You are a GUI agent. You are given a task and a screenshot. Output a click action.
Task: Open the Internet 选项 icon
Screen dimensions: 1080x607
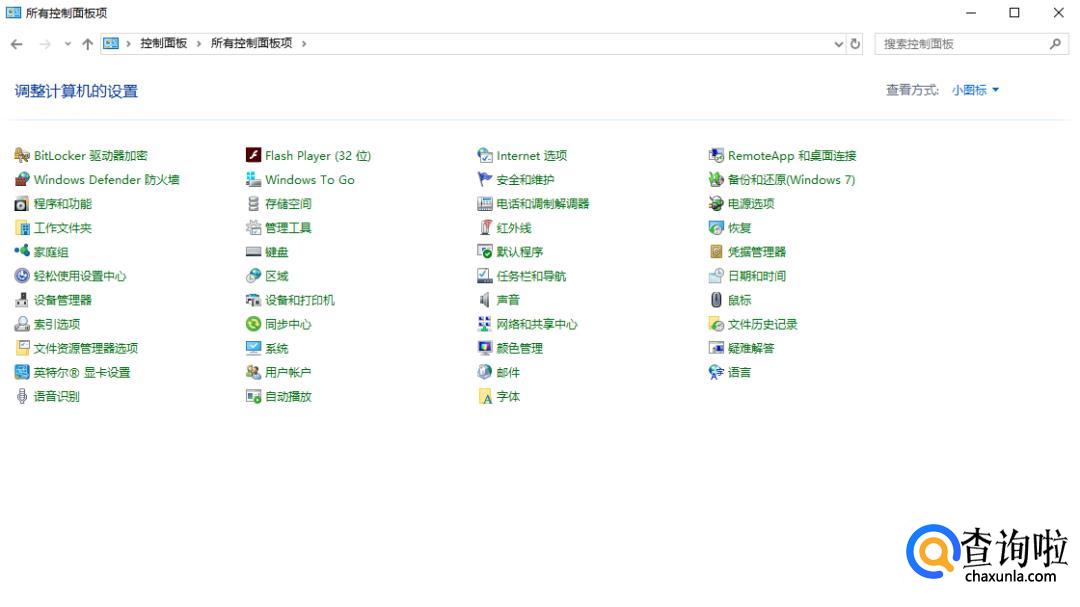pyautogui.click(x=485, y=156)
